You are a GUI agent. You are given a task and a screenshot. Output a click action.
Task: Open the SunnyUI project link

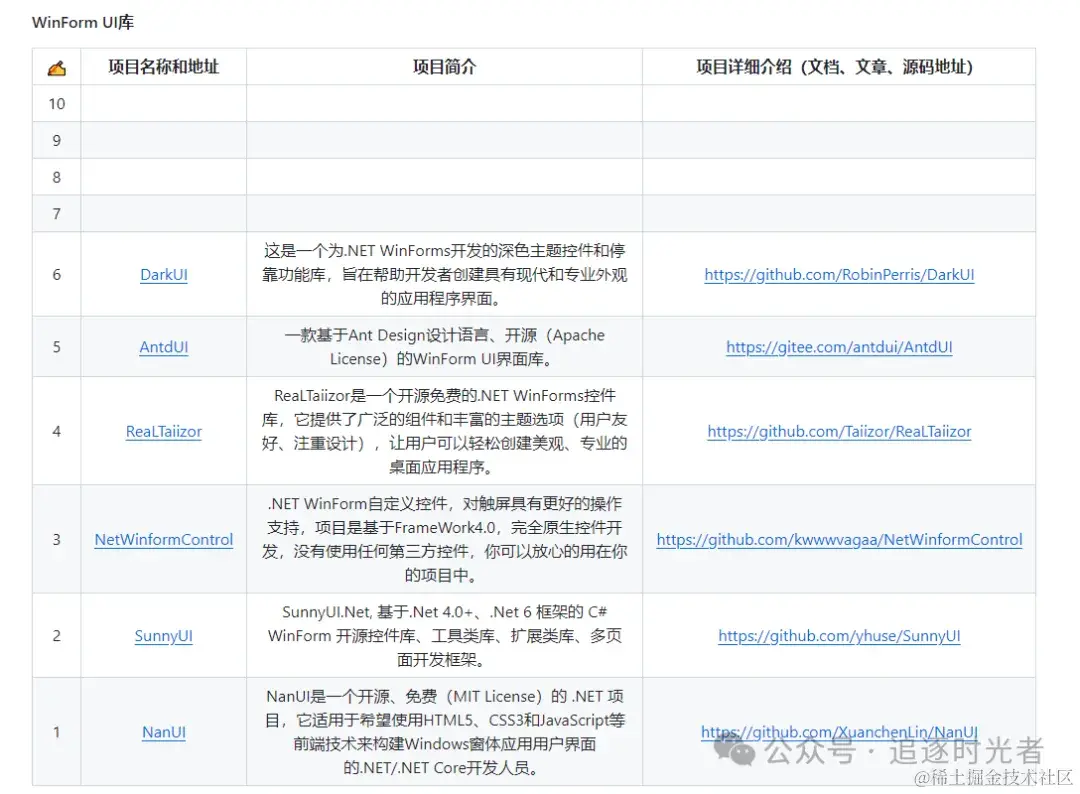tap(164, 636)
